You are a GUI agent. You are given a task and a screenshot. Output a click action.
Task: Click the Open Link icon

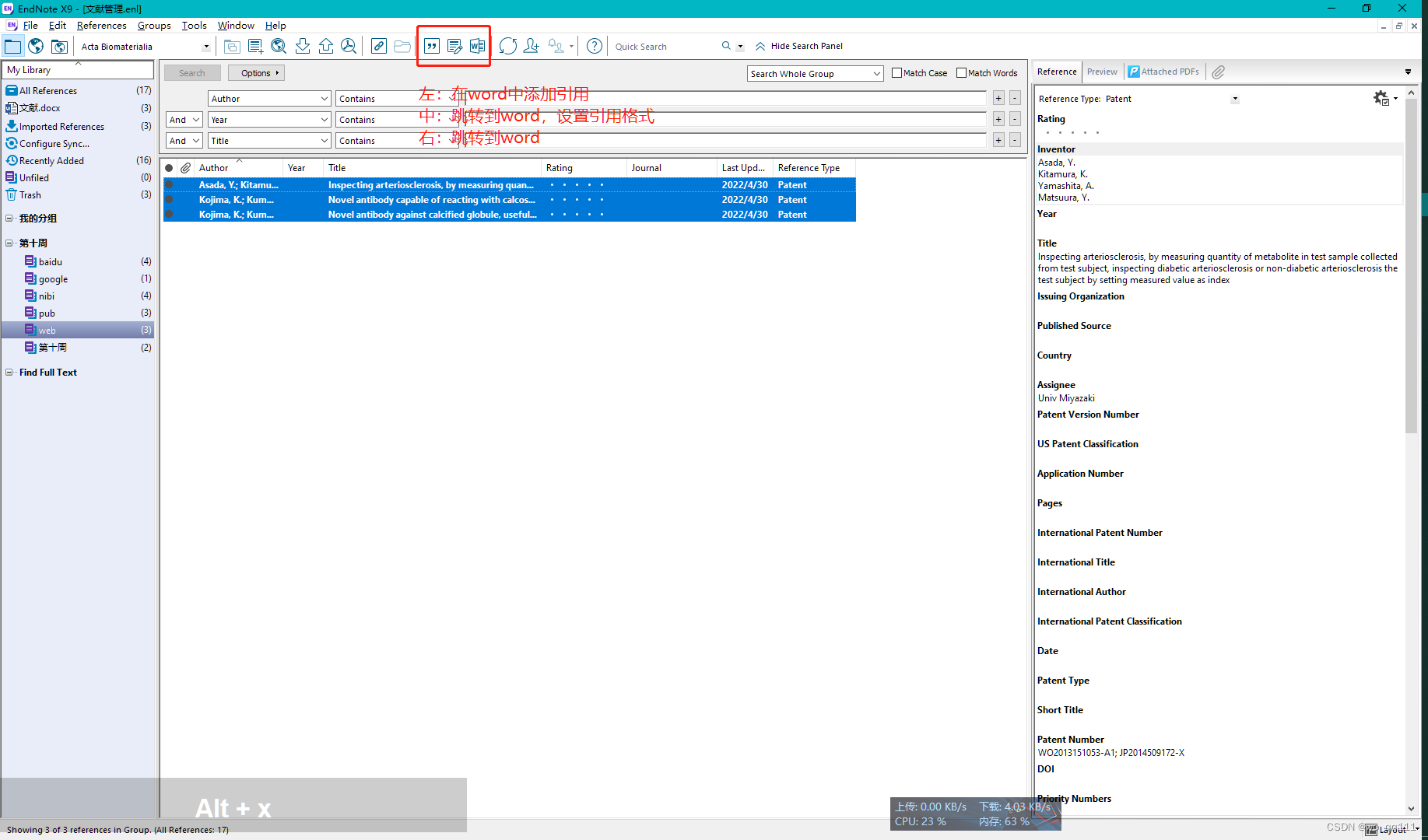click(379, 46)
